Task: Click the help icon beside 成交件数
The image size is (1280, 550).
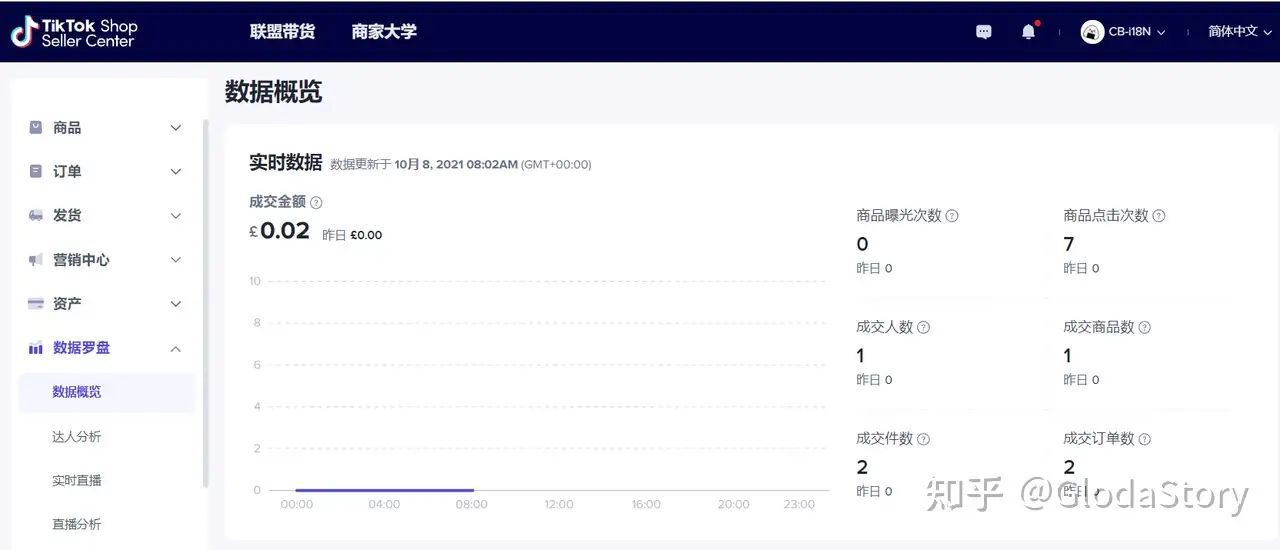Action: 924,439
